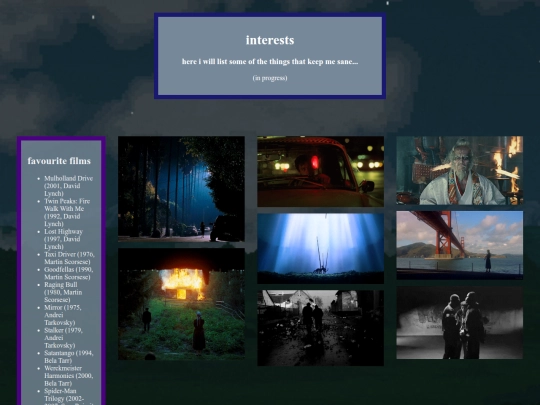This screenshot has height=405, width=540.
Task: Select the Satantango list entry
Action: tap(69, 356)
